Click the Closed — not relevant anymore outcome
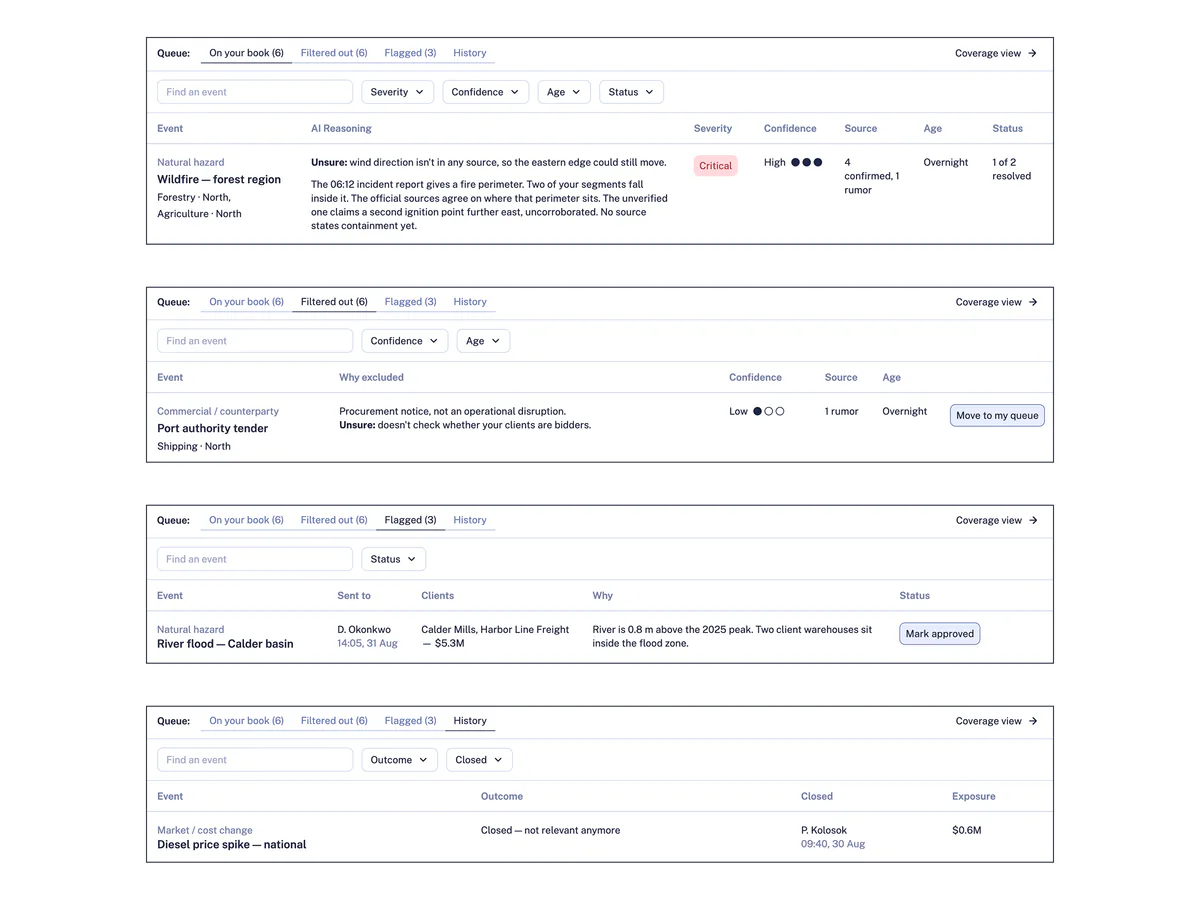This screenshot has height=900, width=1200. [550, 830]
